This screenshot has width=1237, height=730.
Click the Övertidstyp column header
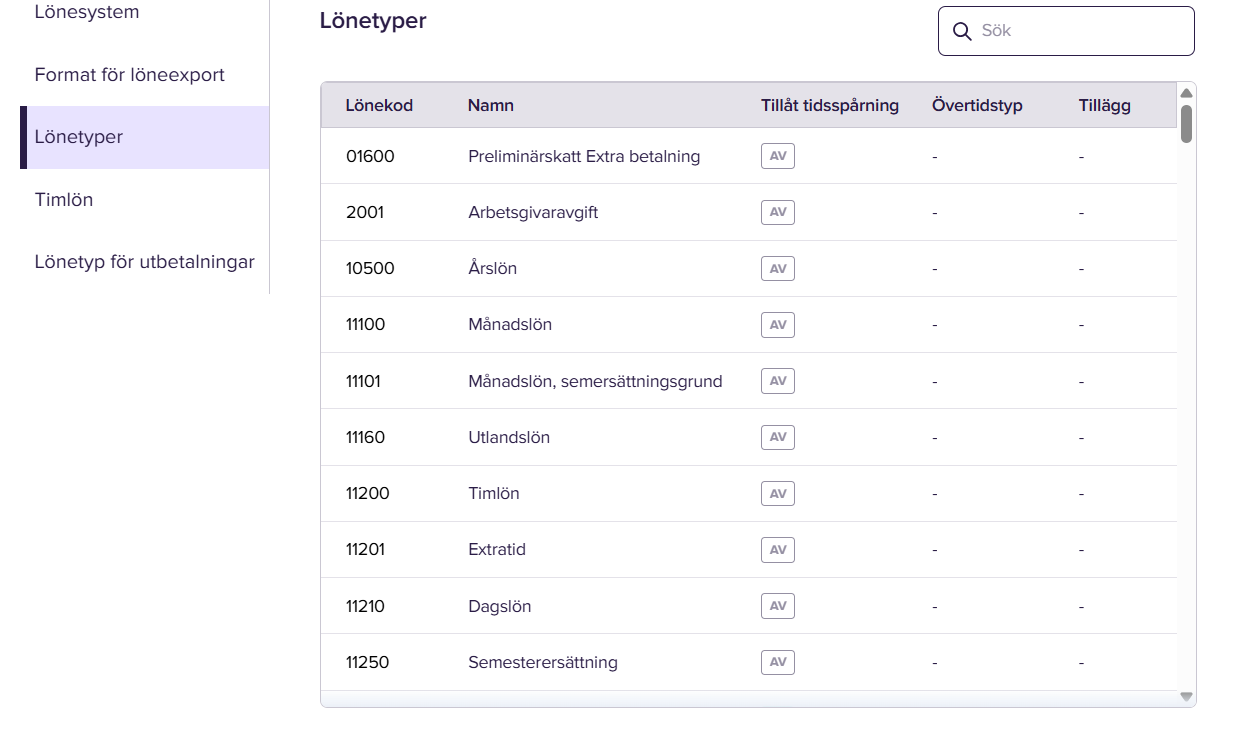coord(977,105)
